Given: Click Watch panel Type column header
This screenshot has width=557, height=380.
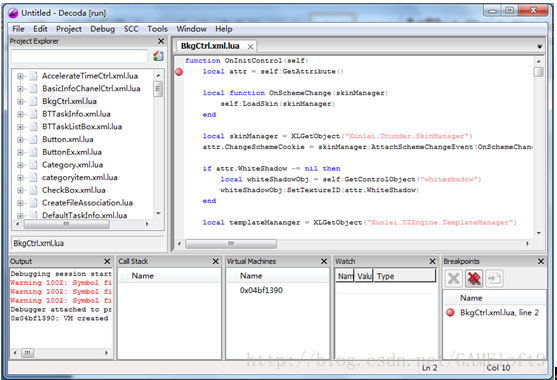Looking at the screenshot, I should tap(405, 276).
